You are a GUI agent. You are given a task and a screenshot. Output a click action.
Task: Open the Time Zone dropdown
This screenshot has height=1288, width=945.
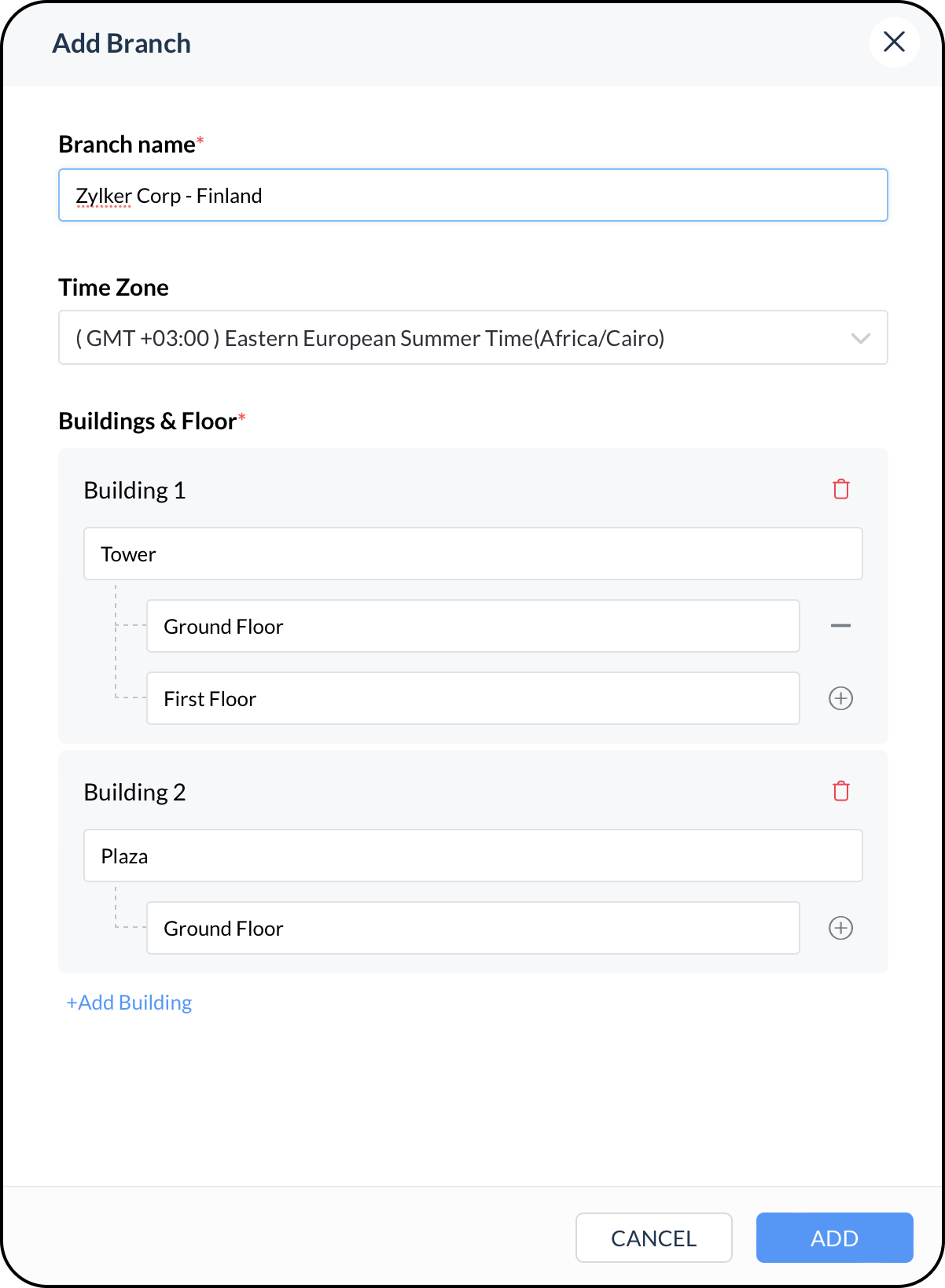pos(473,337)
